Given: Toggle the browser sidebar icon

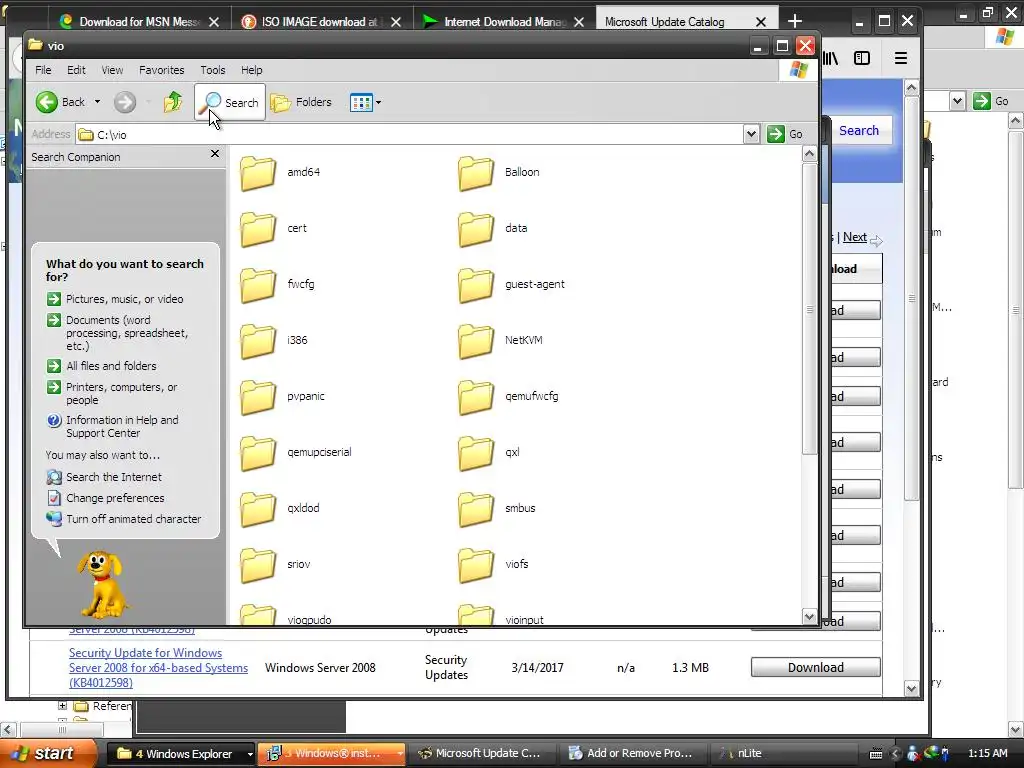Looking at the screenshot, I should [x=862, y=58].
